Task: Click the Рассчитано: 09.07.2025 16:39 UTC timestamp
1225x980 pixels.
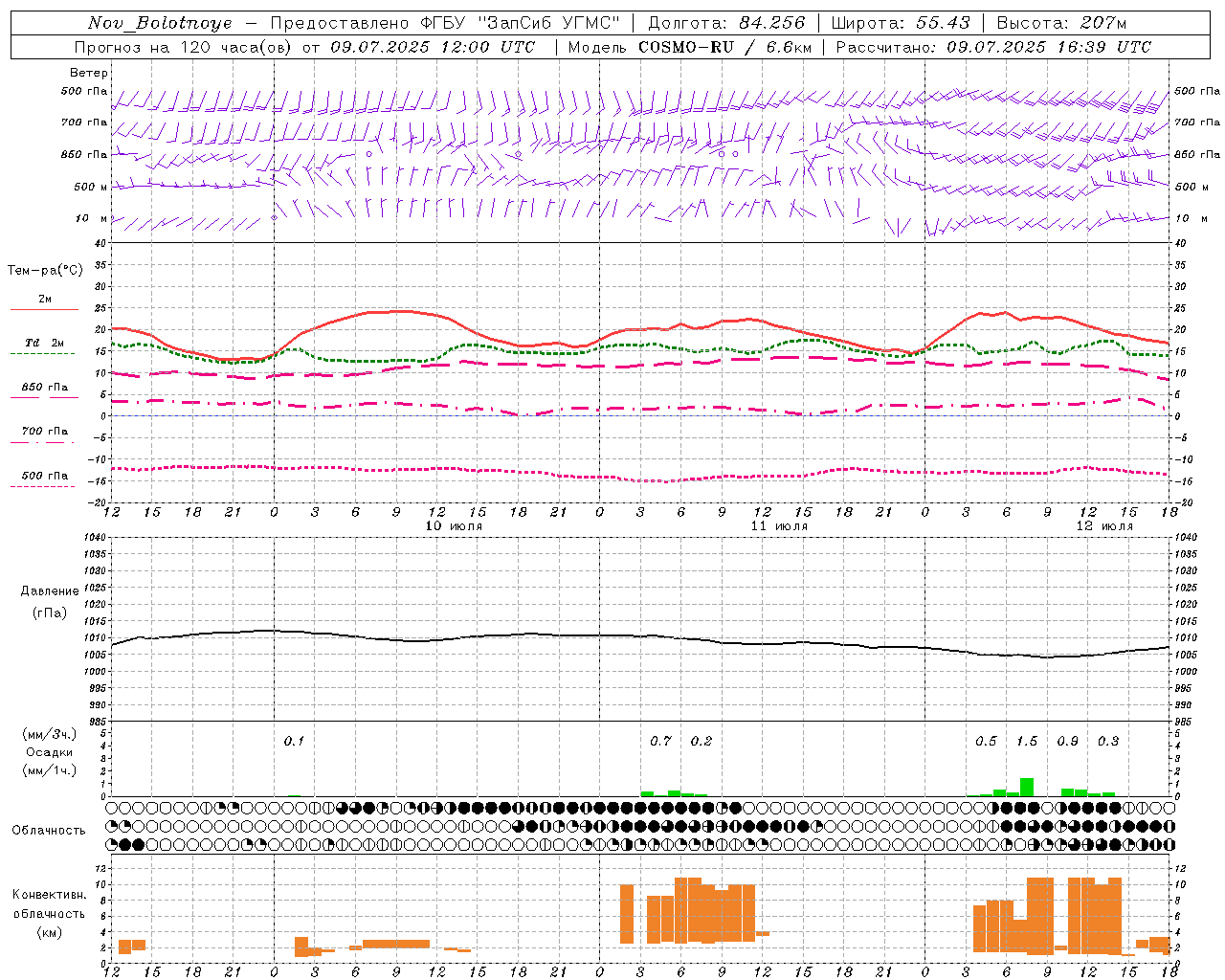Action: pyautogui.click(x=993, y=47)
